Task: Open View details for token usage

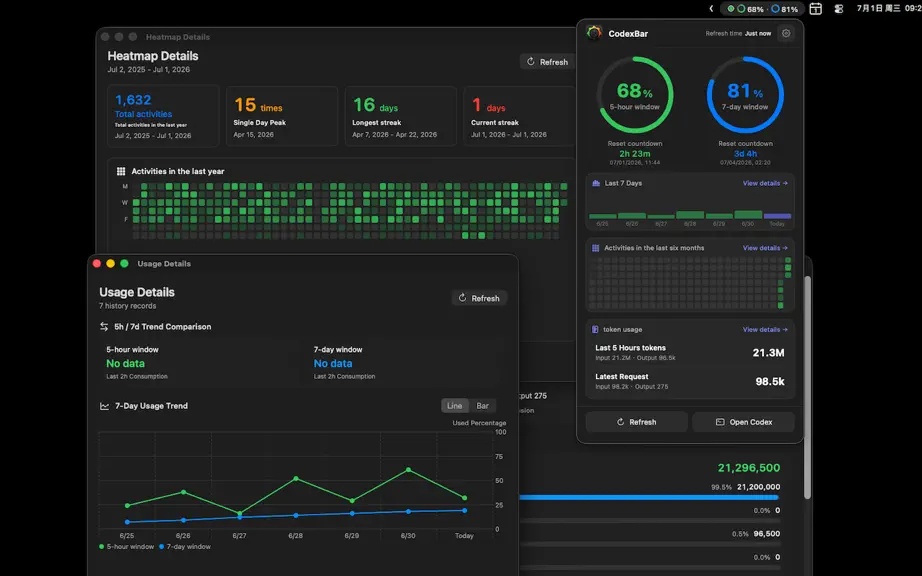Action: (765, 330)
